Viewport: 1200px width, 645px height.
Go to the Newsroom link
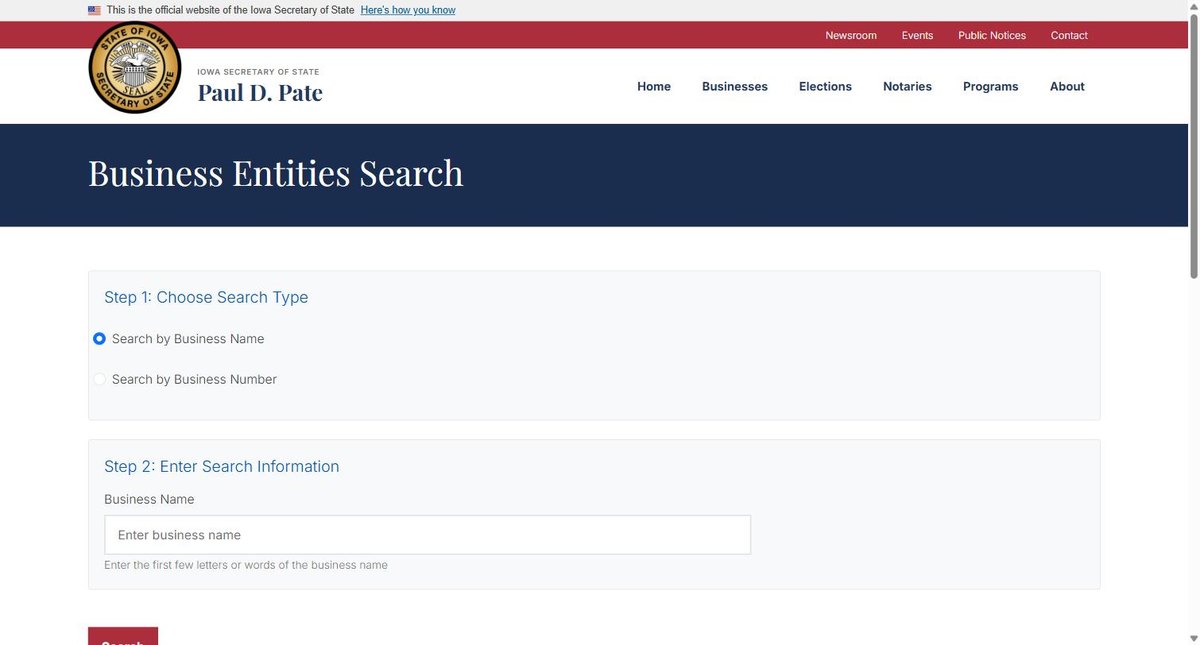click(x=851, y=35)
